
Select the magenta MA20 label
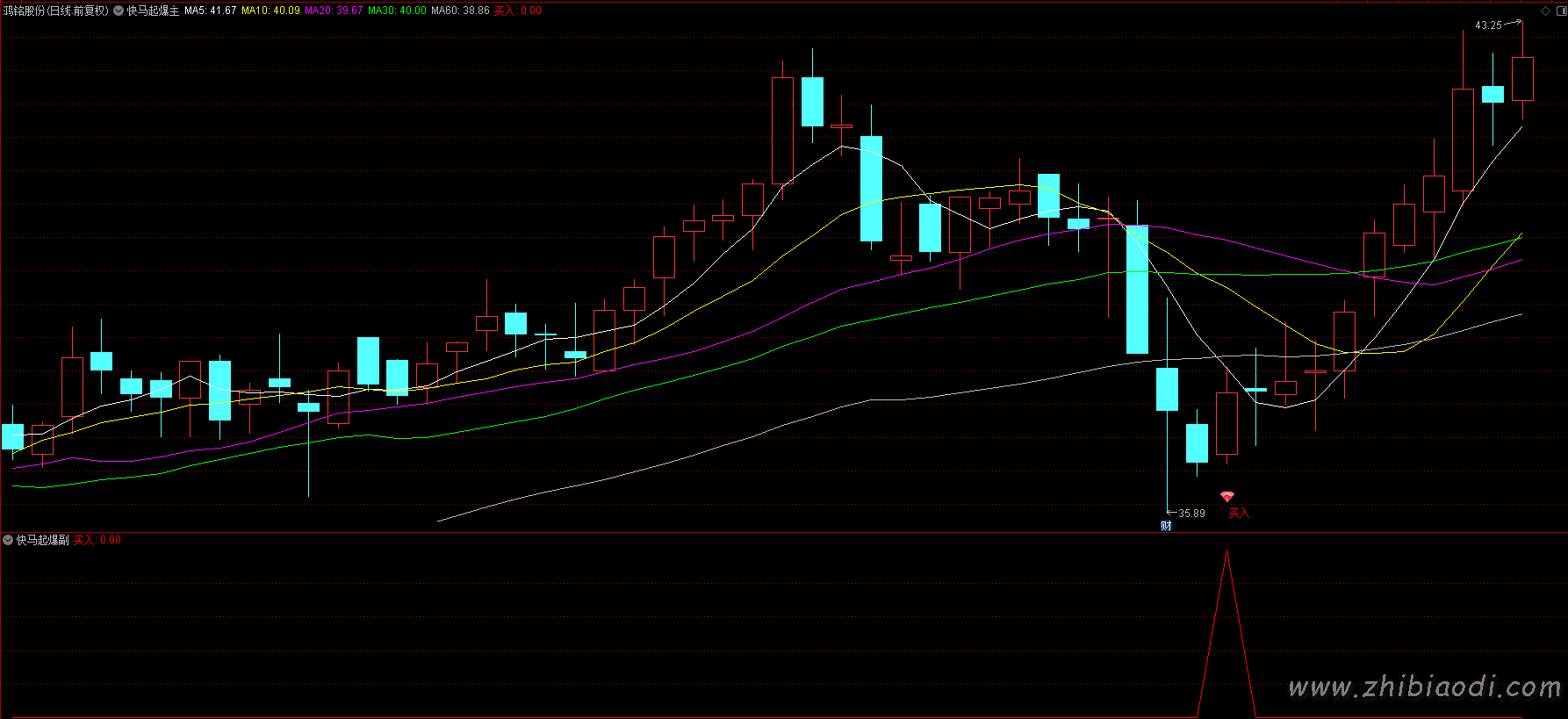tap(334, 11)
